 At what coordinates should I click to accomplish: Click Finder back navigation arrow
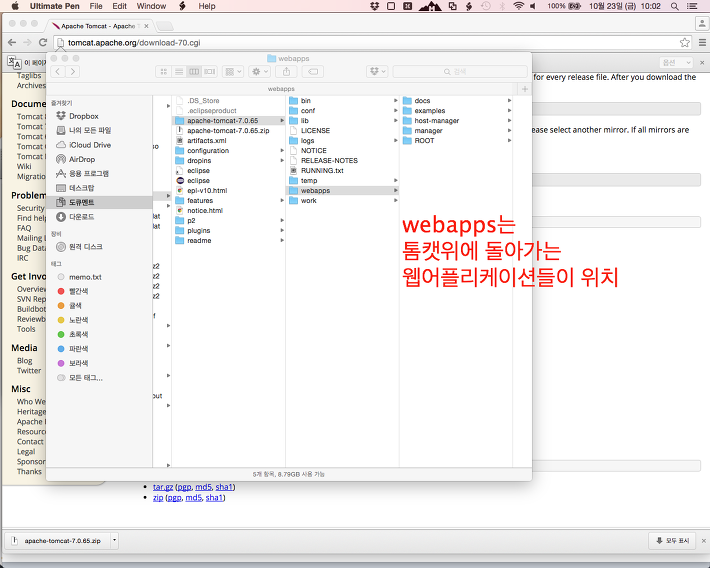point(58,72)
